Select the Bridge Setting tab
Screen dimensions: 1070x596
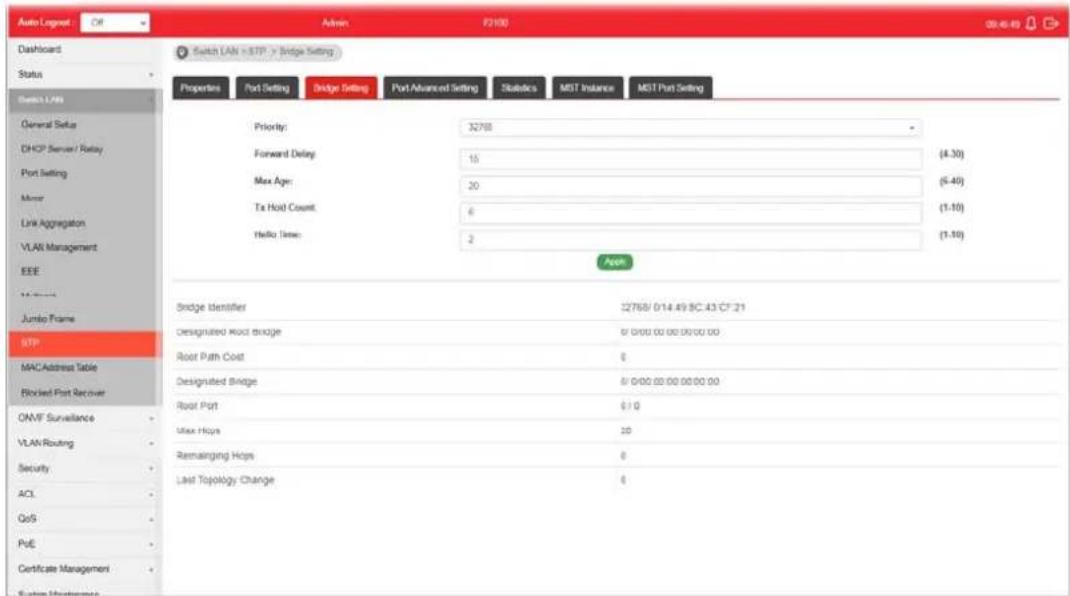(x=341, y=87)
